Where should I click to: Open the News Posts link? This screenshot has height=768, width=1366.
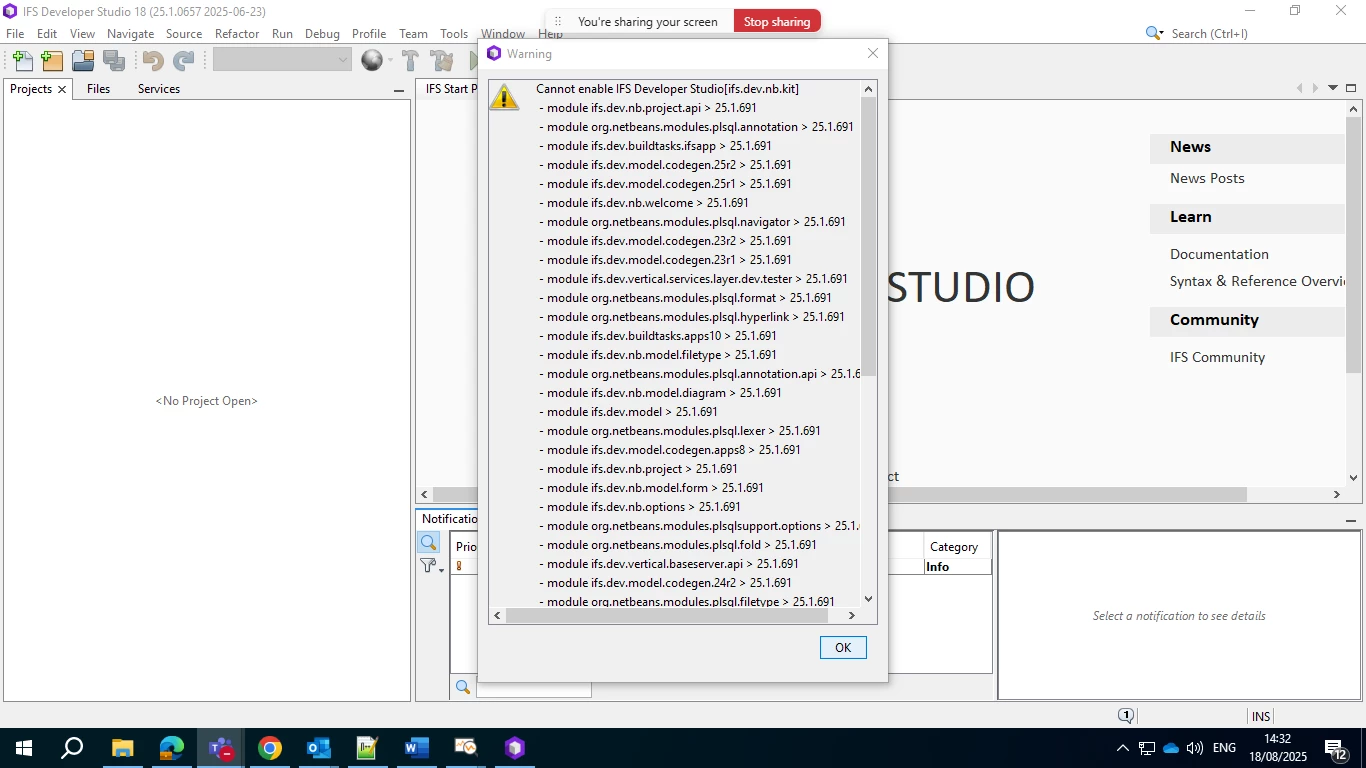(1207, 178)
